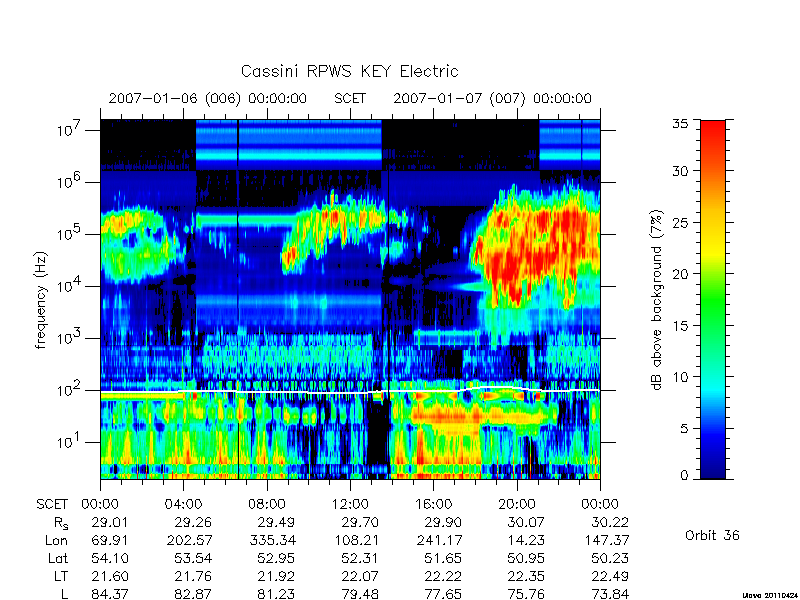This screenshot has width=800, height=600.
Task: Click the creation stamp text in bottom-right corner
Action: pos(768,595)
